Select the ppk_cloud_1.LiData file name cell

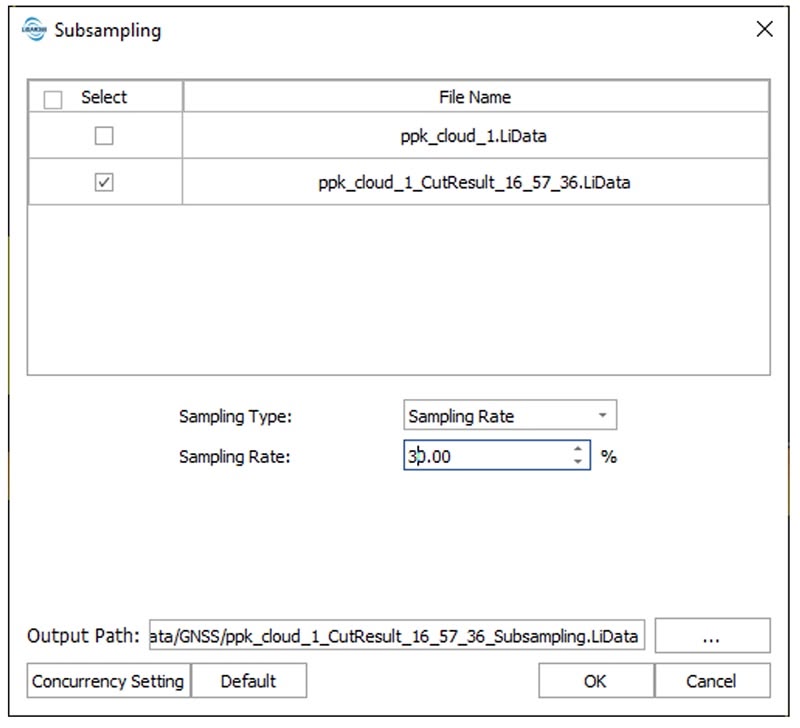[475, 136]
